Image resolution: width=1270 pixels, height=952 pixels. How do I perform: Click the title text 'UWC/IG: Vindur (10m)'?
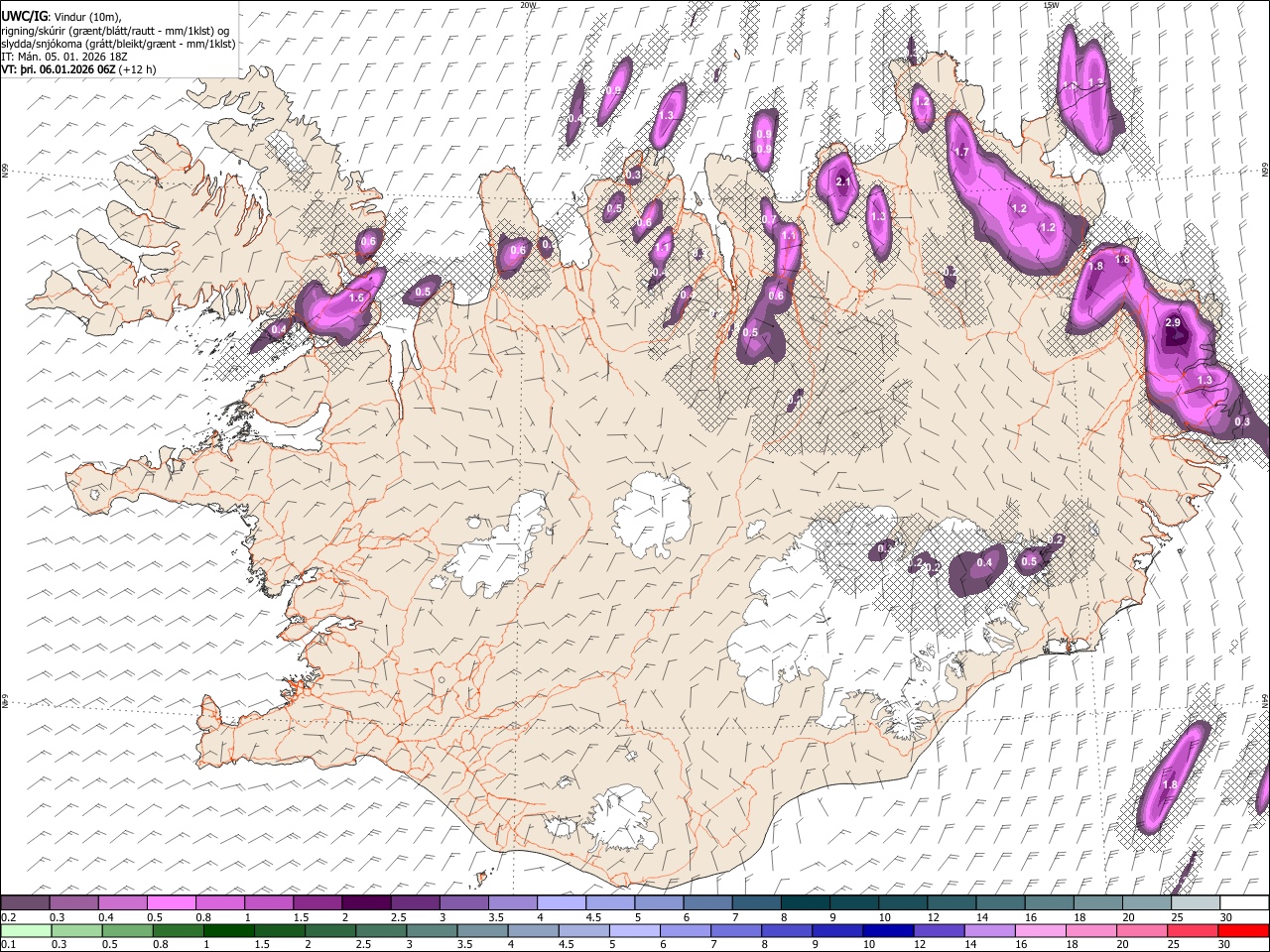[x=61, y=16]
